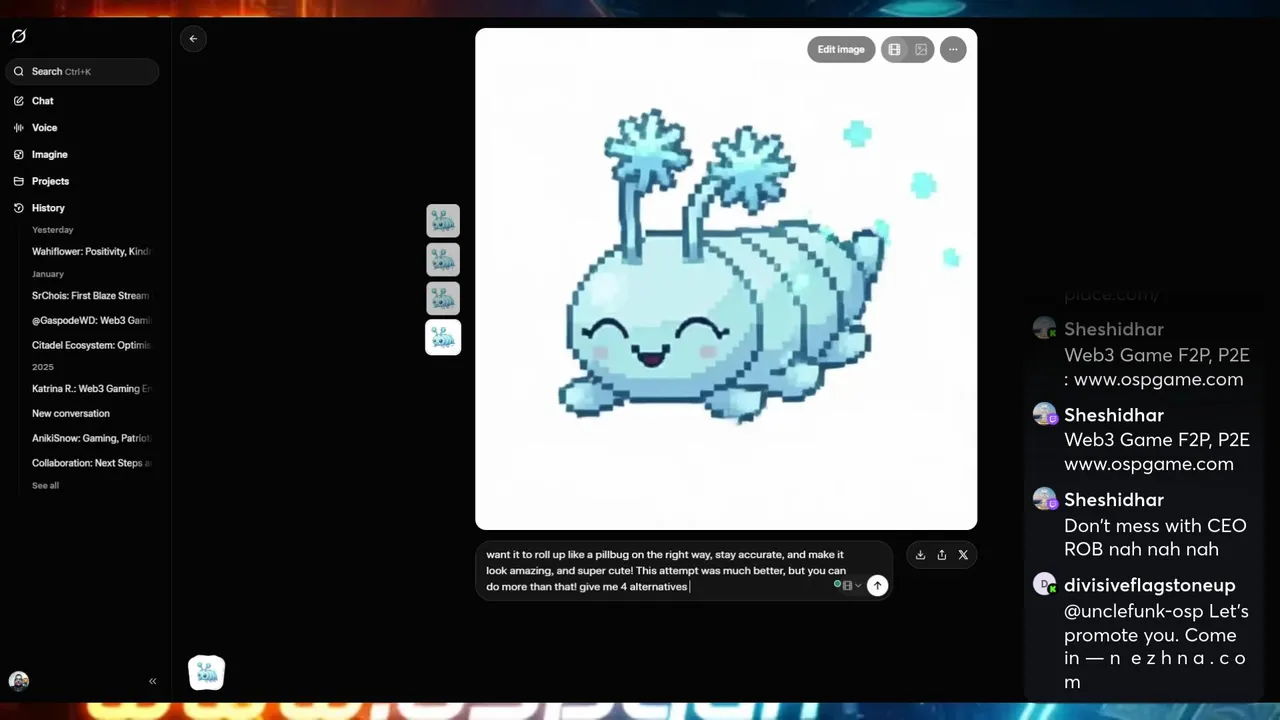This screenshot has height=720, width=1280.
Task: Submit prompt with the up-arrow button
Action: pos(877,586)
